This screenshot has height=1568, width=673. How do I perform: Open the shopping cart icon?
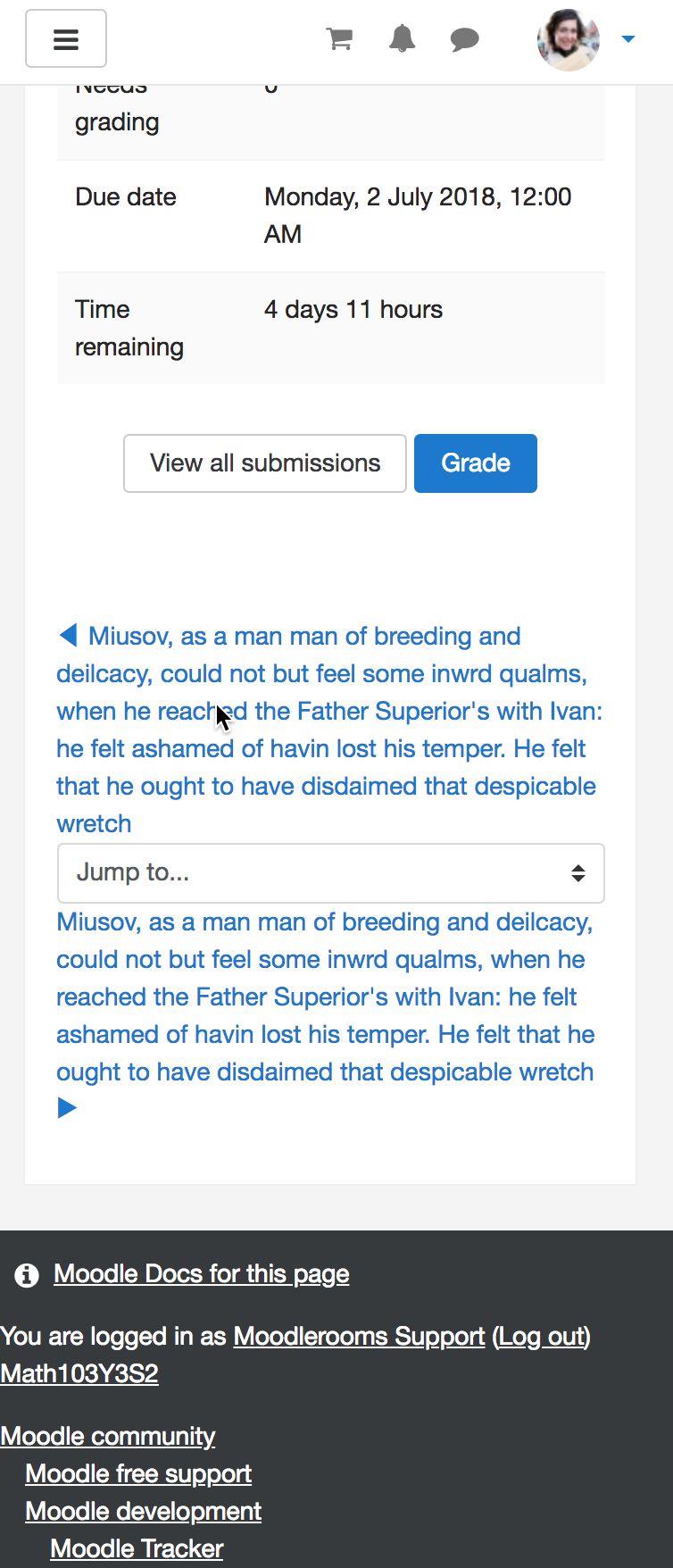click(x=339, y=39)
